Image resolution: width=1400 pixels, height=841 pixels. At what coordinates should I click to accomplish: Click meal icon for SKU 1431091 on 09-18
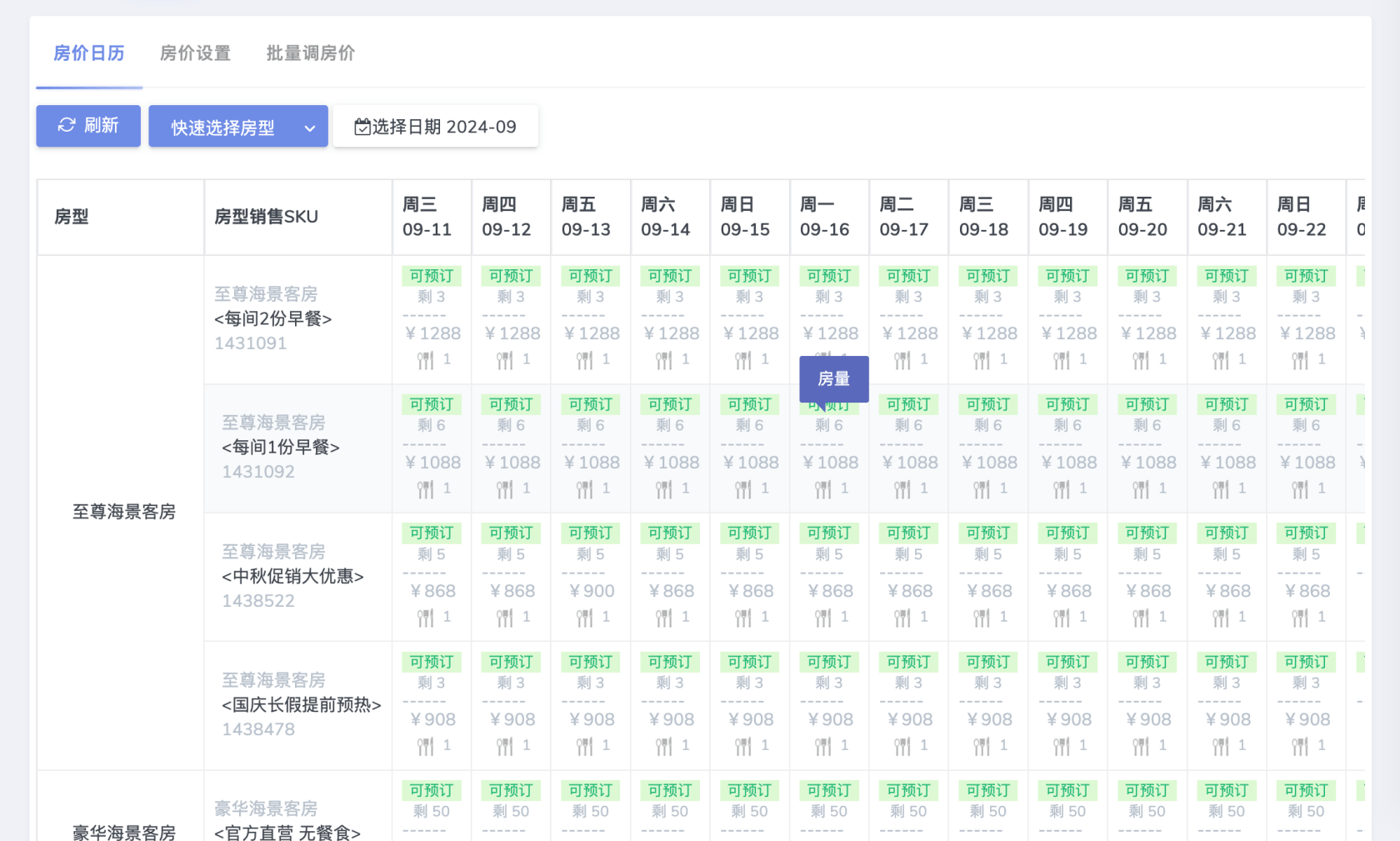click(x=982, y=360)
